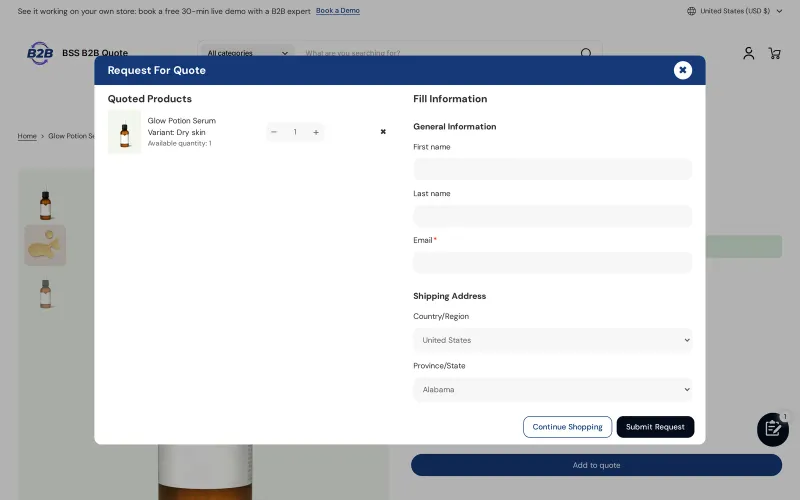The width and height of the screenshot is (800, 500).
Task: Click the Glow Potion Serum product thumbnail
Action: (124, 132)
